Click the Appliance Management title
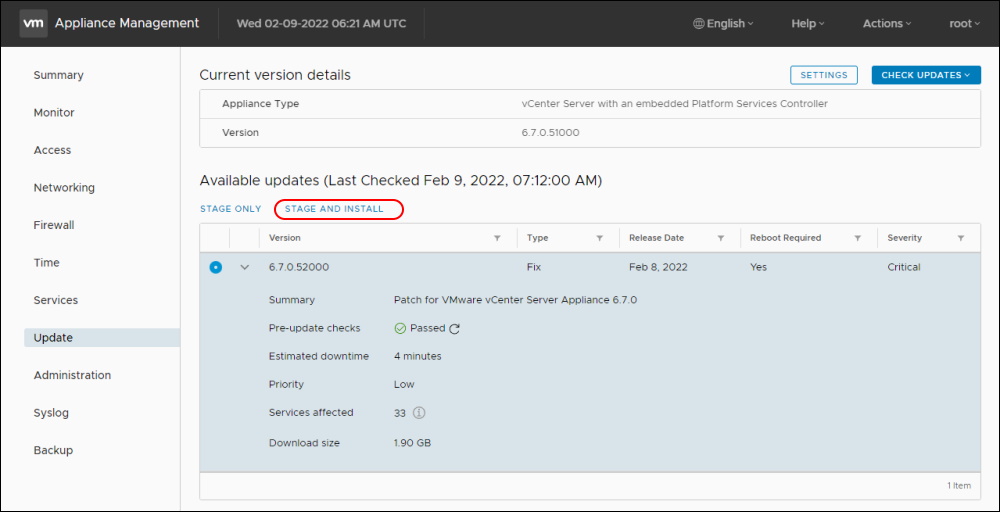 coord(127,24)
